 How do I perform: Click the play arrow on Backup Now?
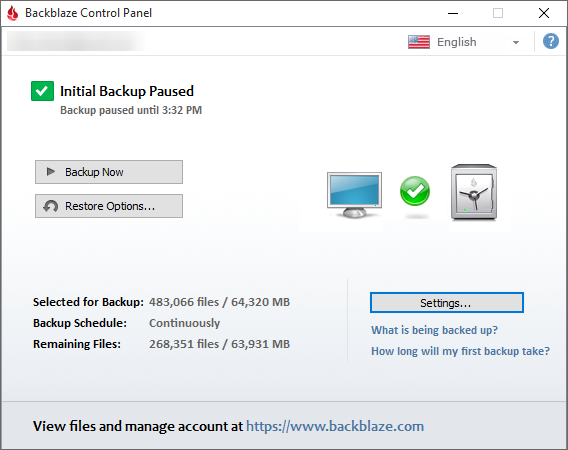pyautogui.click(x=51, y=172)
